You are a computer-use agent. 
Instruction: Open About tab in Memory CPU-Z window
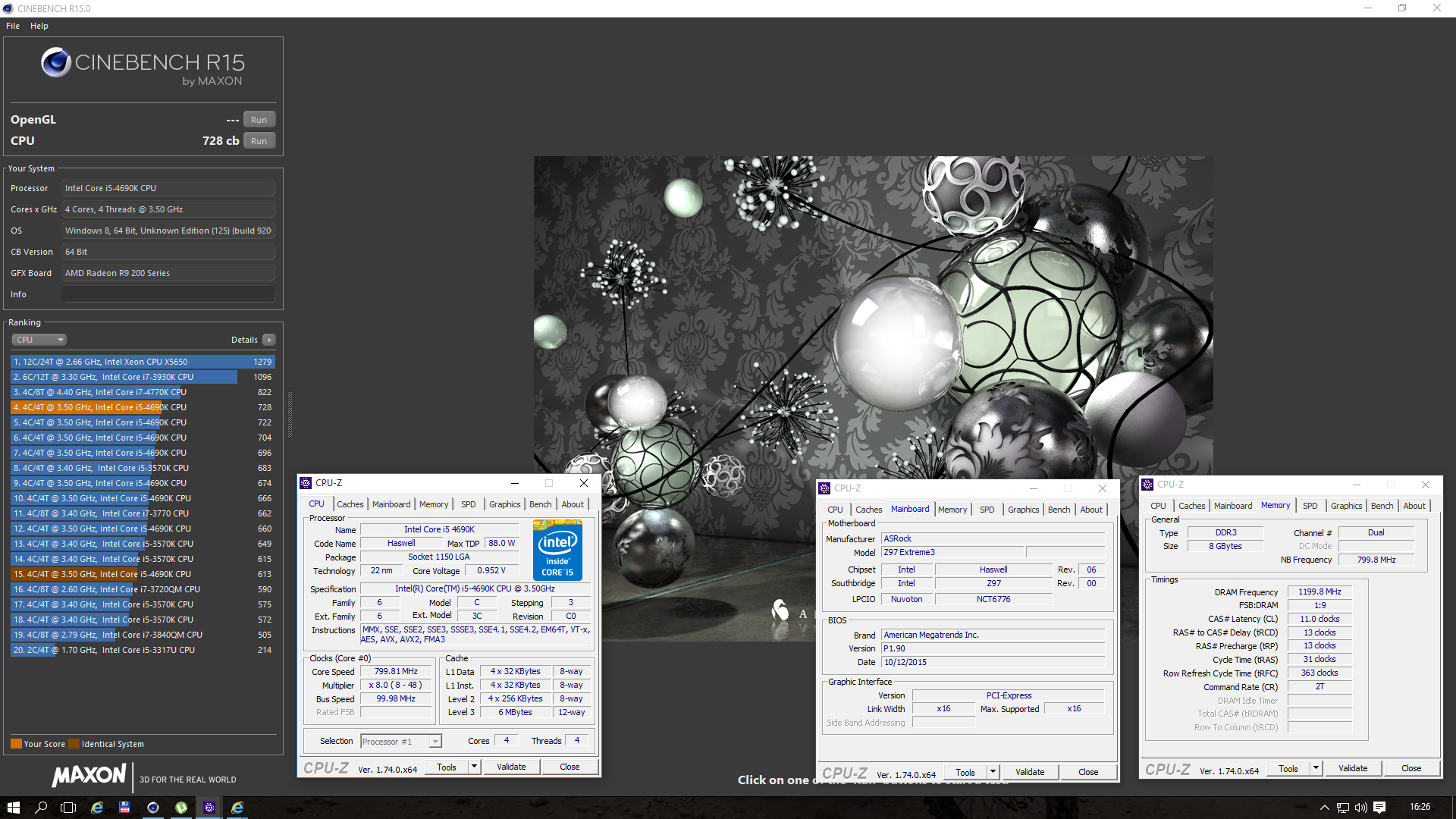[x=1414, y=506]
